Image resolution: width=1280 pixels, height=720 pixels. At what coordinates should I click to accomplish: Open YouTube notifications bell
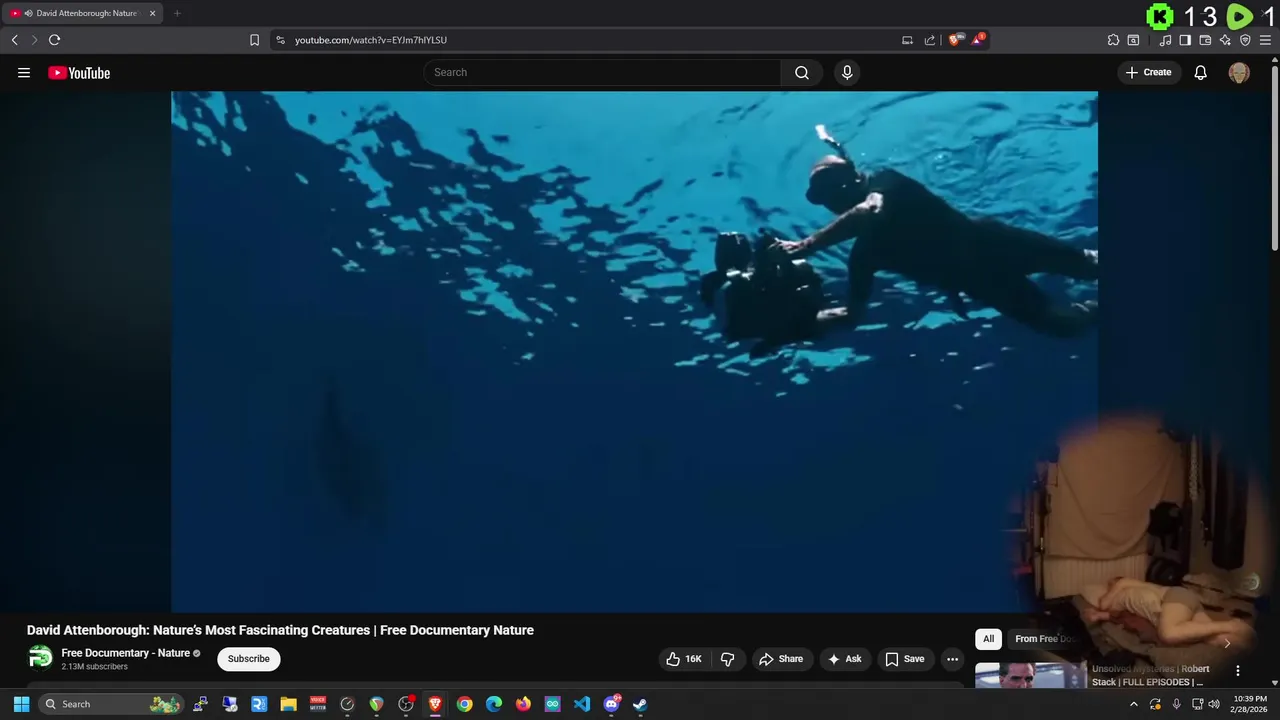pos(1201,73)
